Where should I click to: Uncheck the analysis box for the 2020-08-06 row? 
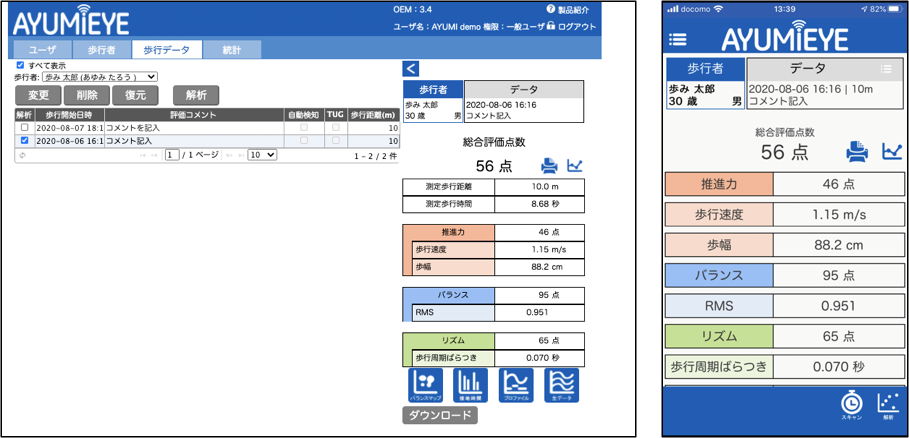tap(24, 141)
